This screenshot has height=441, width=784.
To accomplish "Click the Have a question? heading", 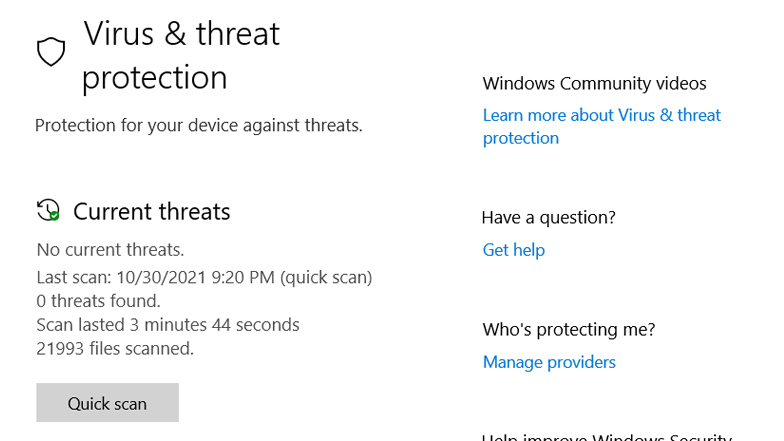I will pyautogui.click(x=548, y=218).
